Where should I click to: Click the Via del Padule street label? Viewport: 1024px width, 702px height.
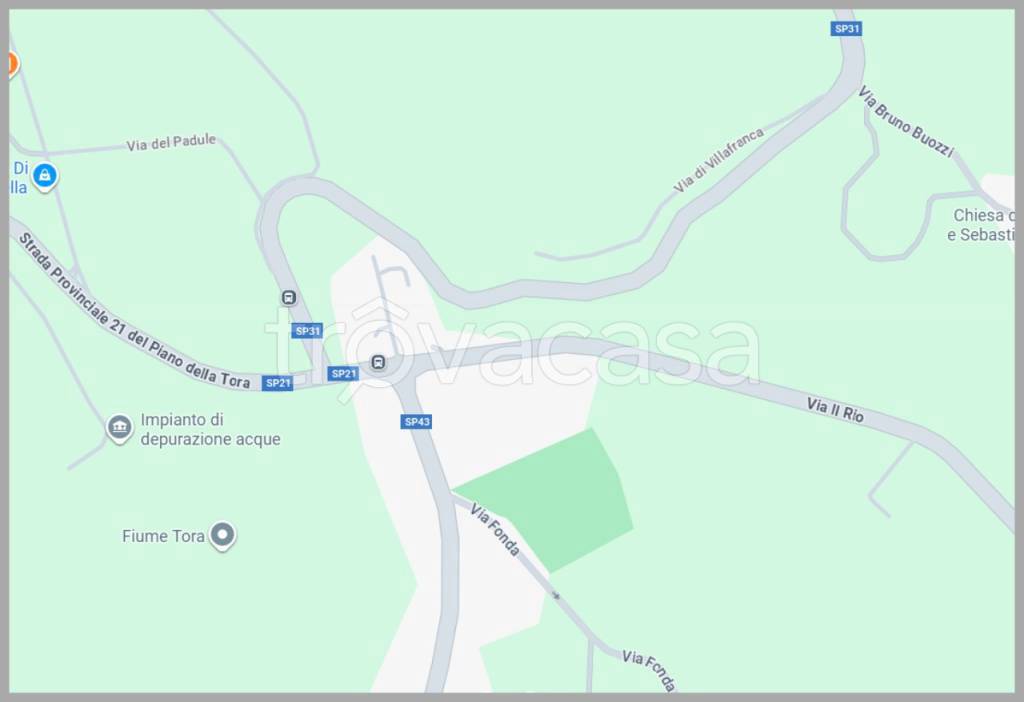tap(171, 142)
